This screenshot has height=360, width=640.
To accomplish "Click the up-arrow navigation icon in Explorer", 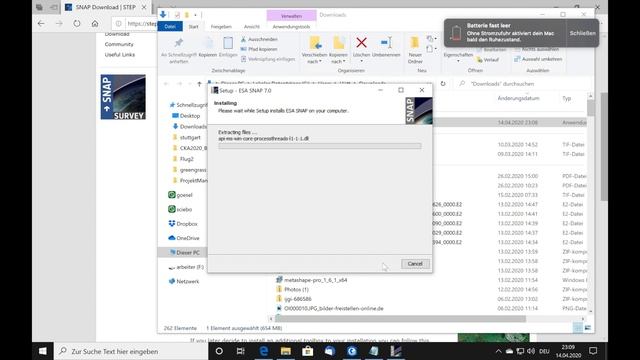I will (199, 84).
